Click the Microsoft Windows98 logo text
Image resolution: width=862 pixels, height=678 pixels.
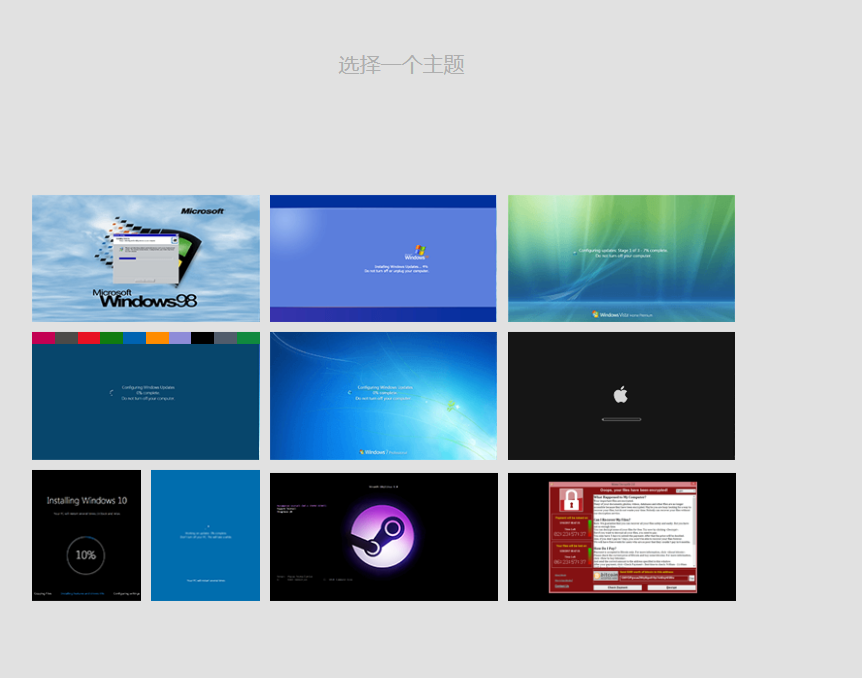[144, 298]
